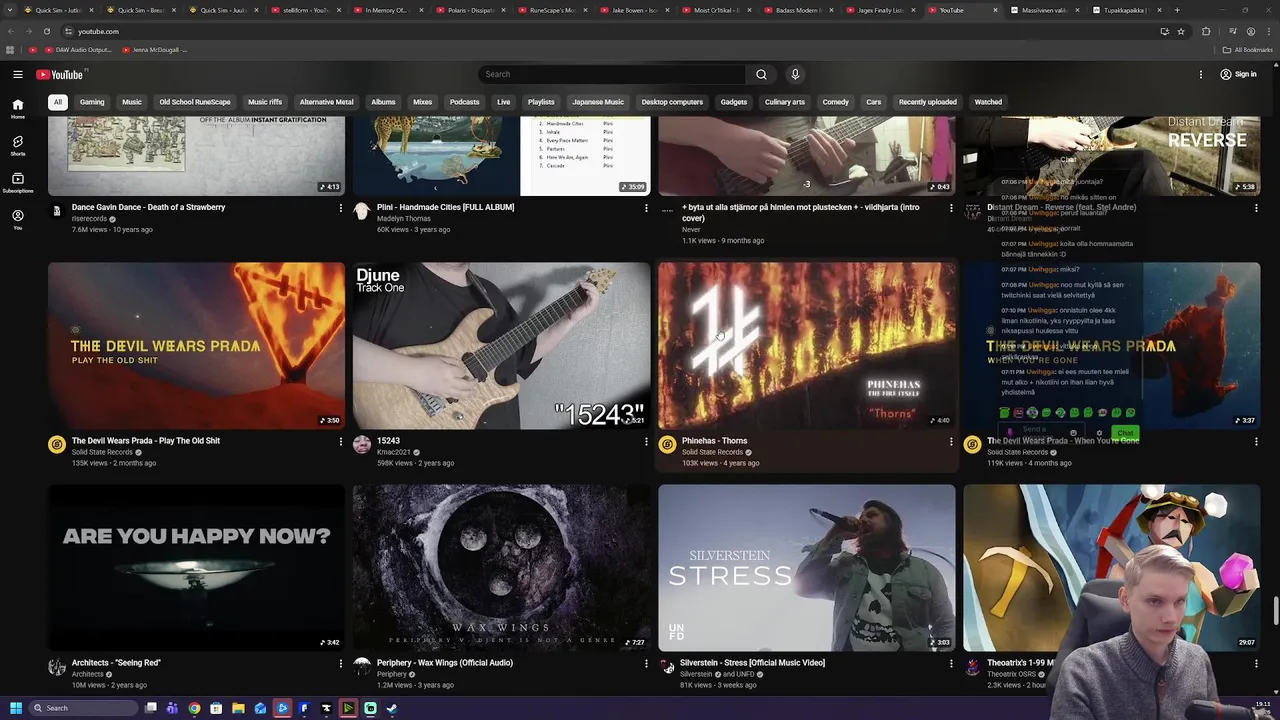Open options menu for the 15243 video
1280x720 pixels.
click(x=646, y=441)
